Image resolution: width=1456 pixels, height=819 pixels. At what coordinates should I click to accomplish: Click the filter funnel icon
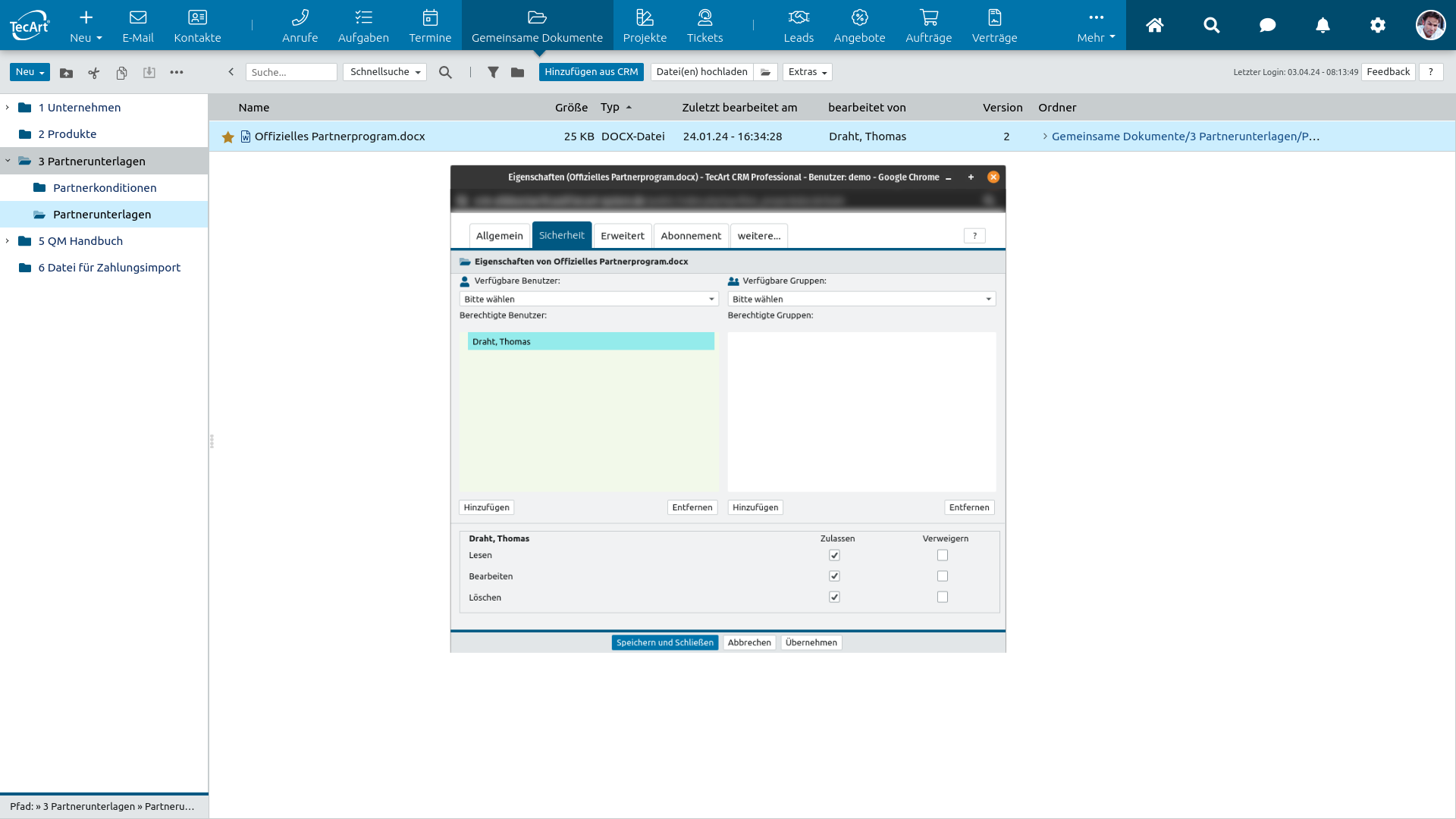coord(493,72)
